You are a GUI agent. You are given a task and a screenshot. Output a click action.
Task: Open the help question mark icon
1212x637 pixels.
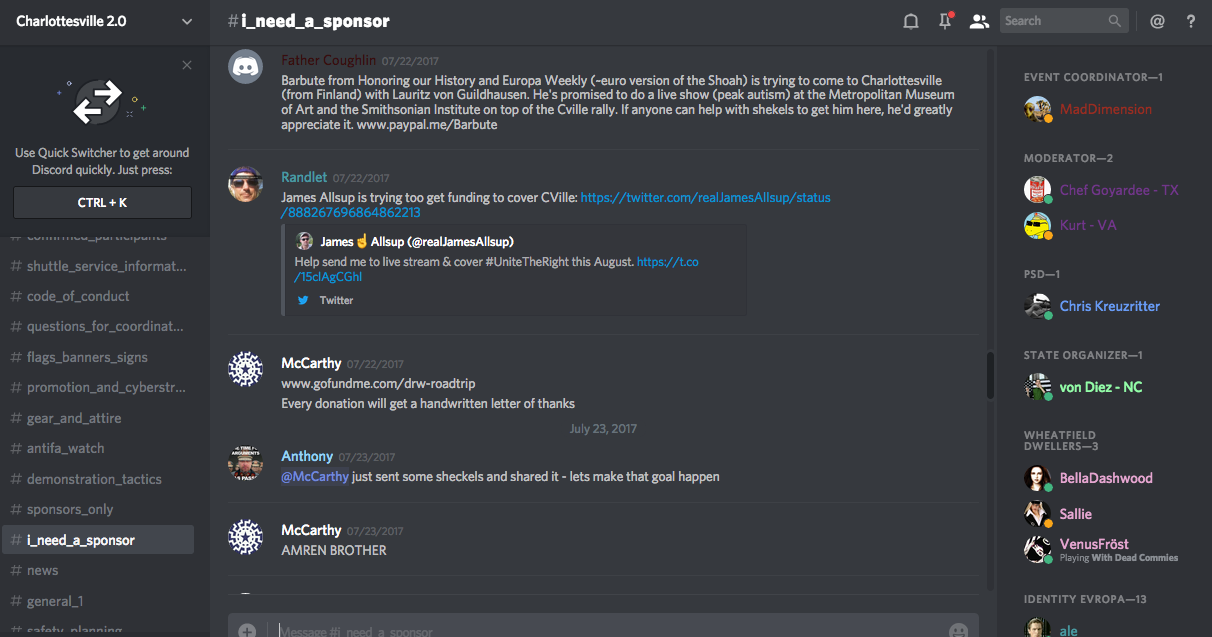click(1191, 21)
